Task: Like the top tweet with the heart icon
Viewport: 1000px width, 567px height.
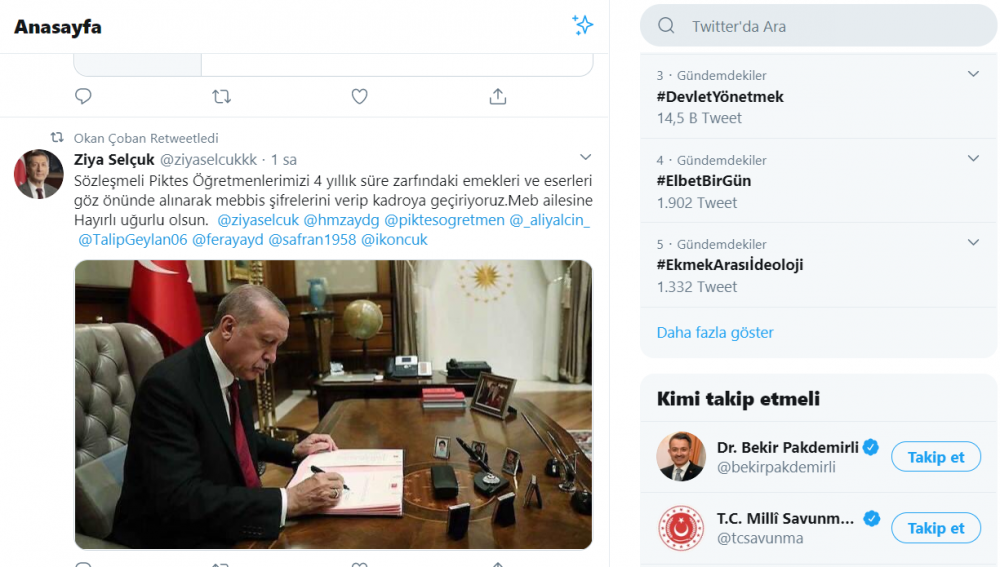Action: coord(360,96)
